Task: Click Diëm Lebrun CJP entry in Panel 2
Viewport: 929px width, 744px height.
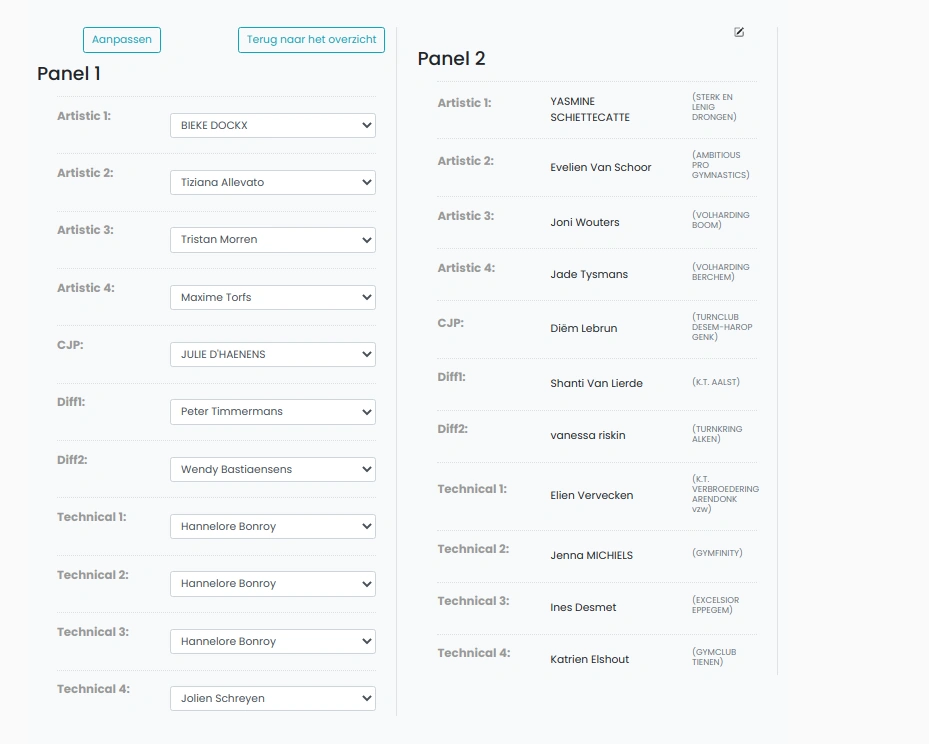Action: tap(584, 328)
